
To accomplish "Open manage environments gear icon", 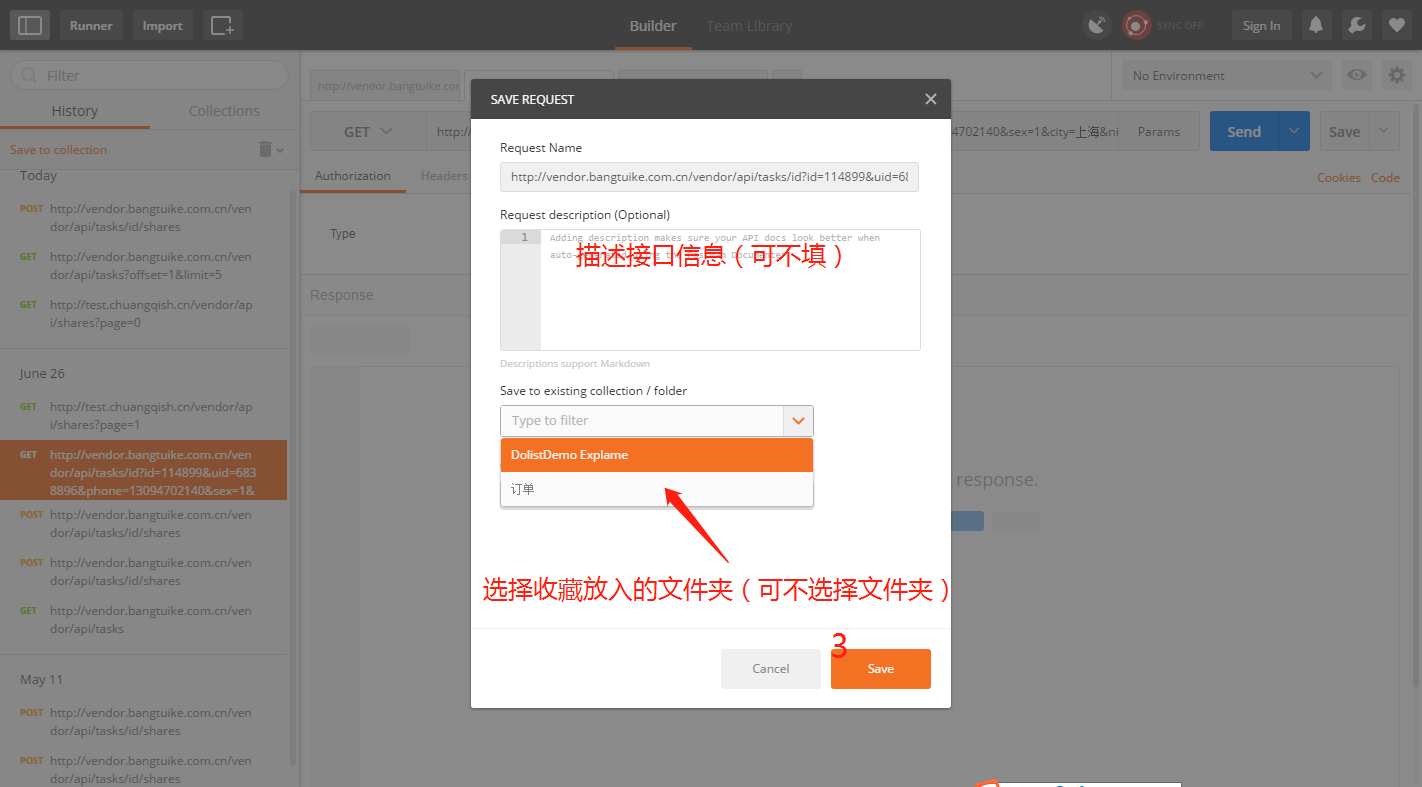I will coord(1396,75).
